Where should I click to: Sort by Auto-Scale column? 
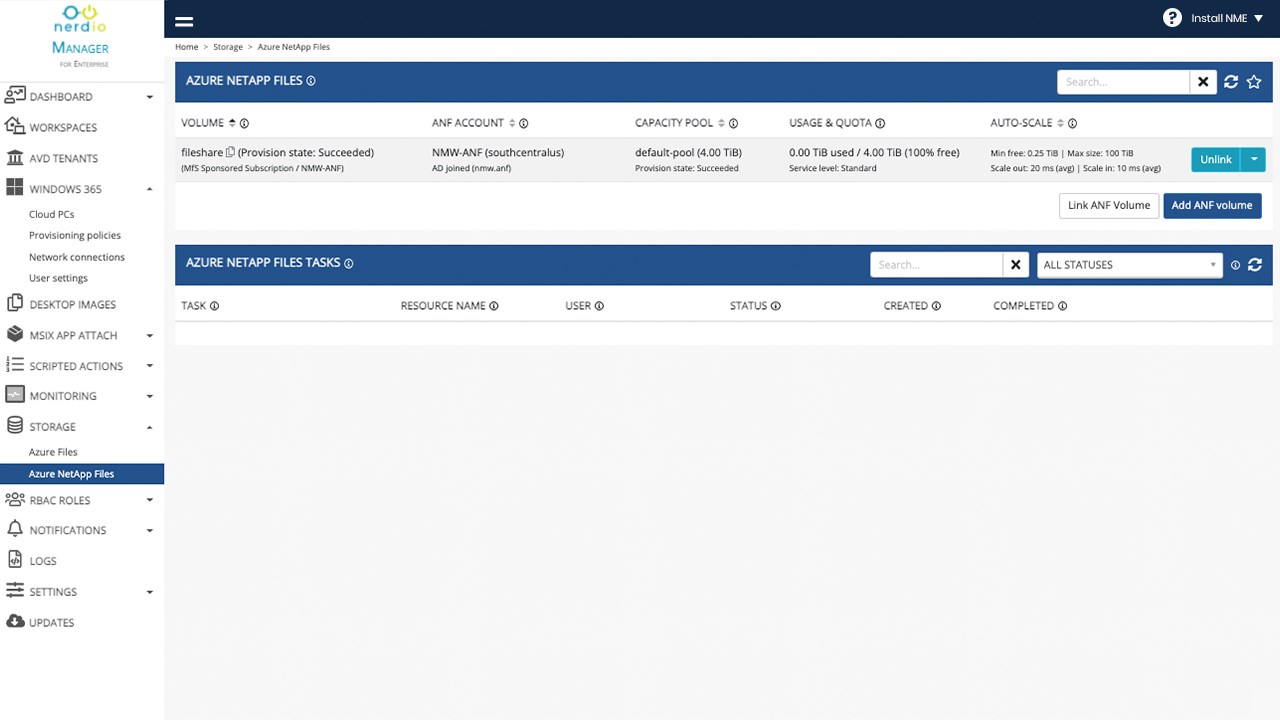click(x=1060, y=123)
